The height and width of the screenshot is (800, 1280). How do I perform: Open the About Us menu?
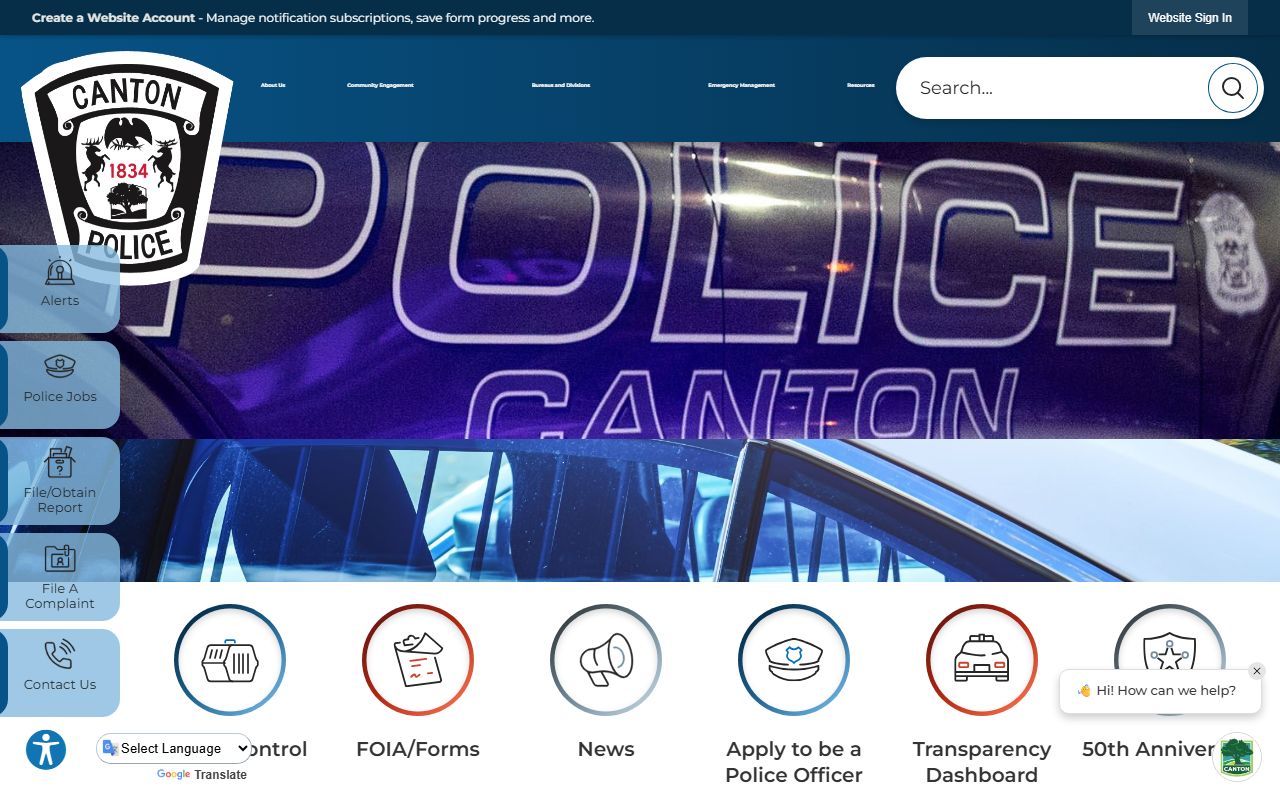(x=273, y=85)
